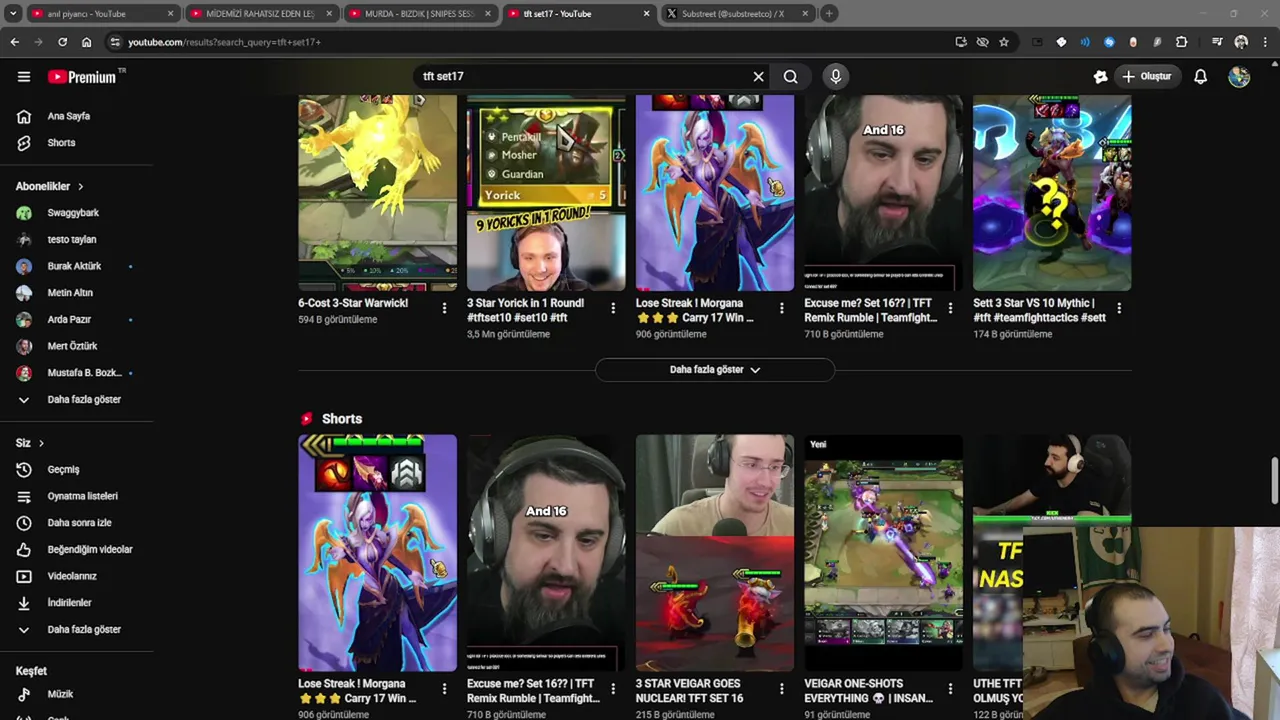Play the 6-Cost 3-Star Warwick thumbnail
This screenshot has width=1280, height=720.
(377, 193)
